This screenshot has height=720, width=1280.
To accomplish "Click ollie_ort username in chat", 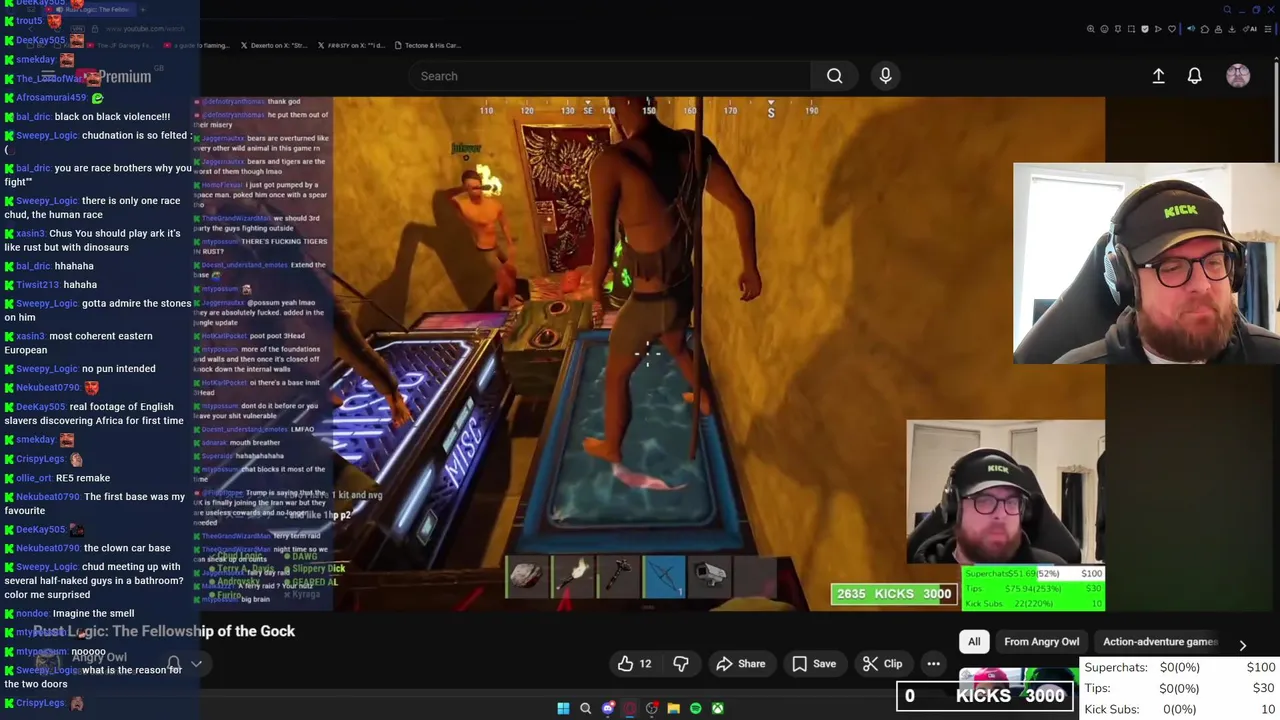I will (x=34, y=478).
